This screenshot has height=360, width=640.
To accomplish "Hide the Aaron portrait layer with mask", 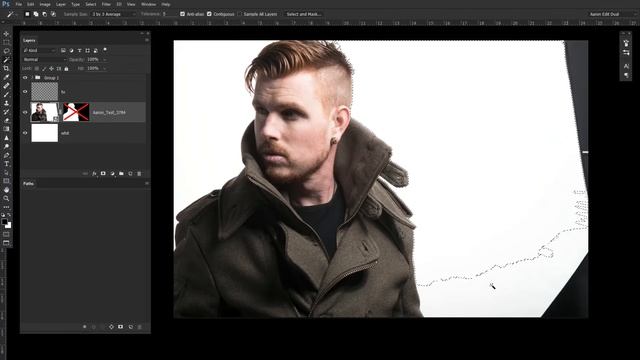I will [25, 112].
